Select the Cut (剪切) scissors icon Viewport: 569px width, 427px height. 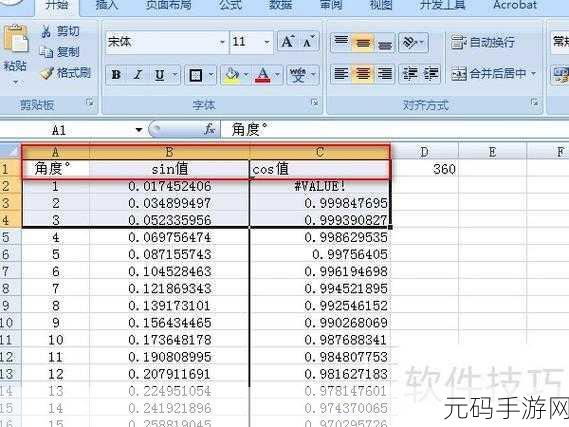(x=46, y=32)
